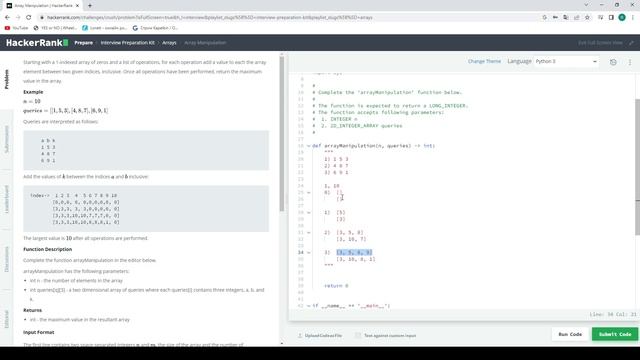640x360 pixels.
Task: Open a new browser tab
Action: coord(90,6)
